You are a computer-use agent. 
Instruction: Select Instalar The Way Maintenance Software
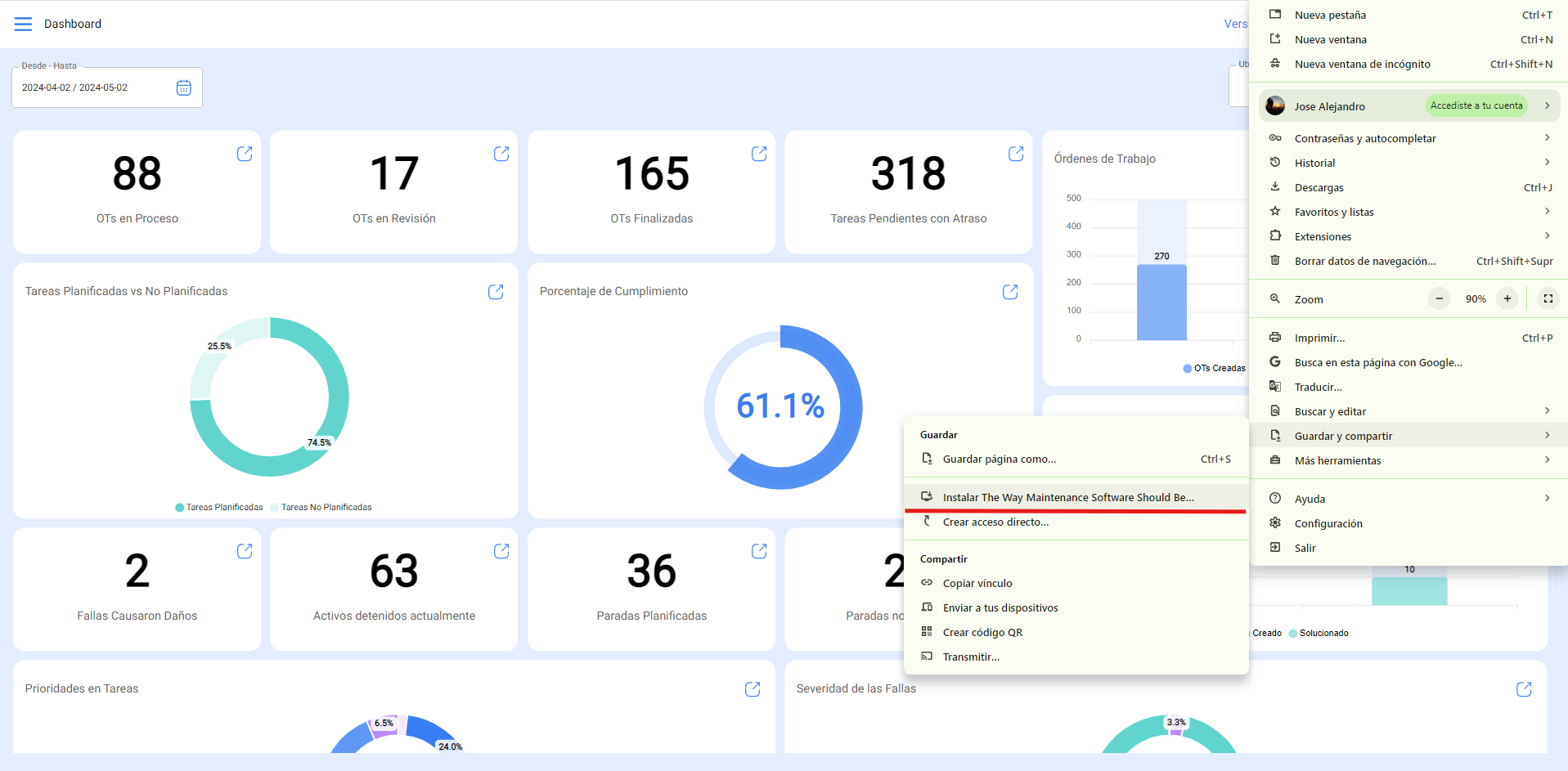coord(1067,497)
